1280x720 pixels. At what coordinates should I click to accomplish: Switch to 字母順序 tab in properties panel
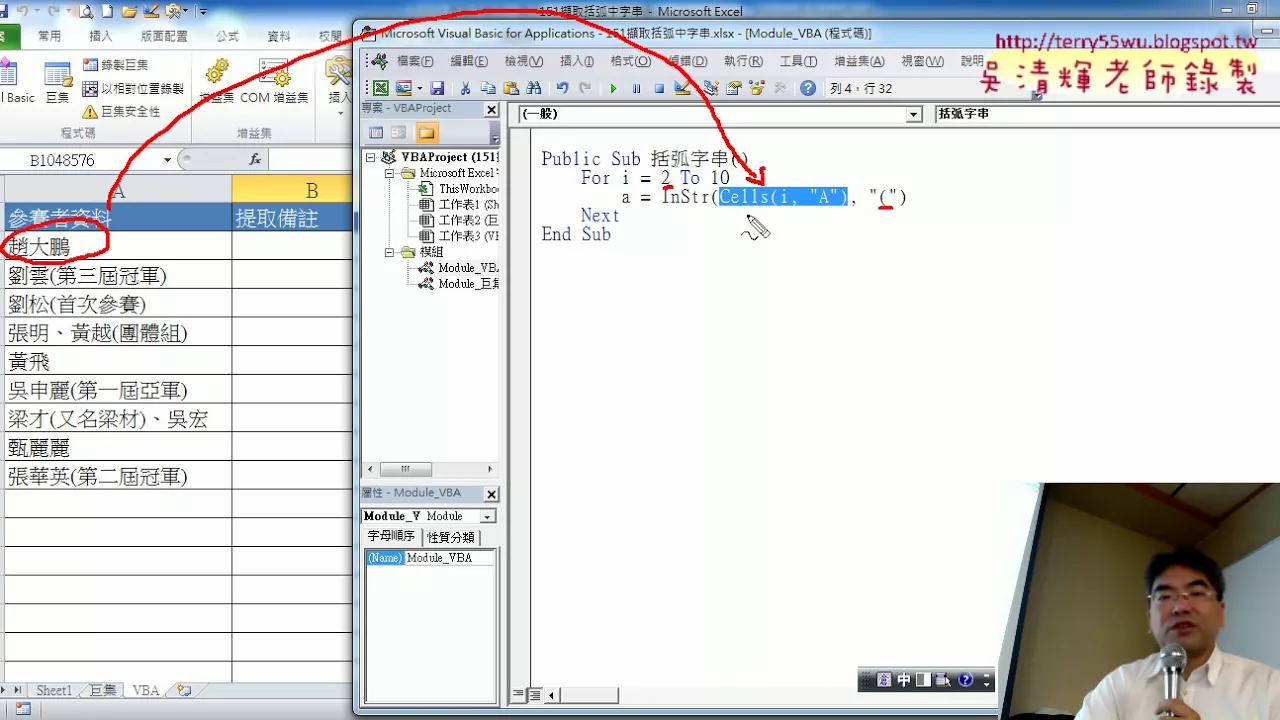[x=391, y=537]
